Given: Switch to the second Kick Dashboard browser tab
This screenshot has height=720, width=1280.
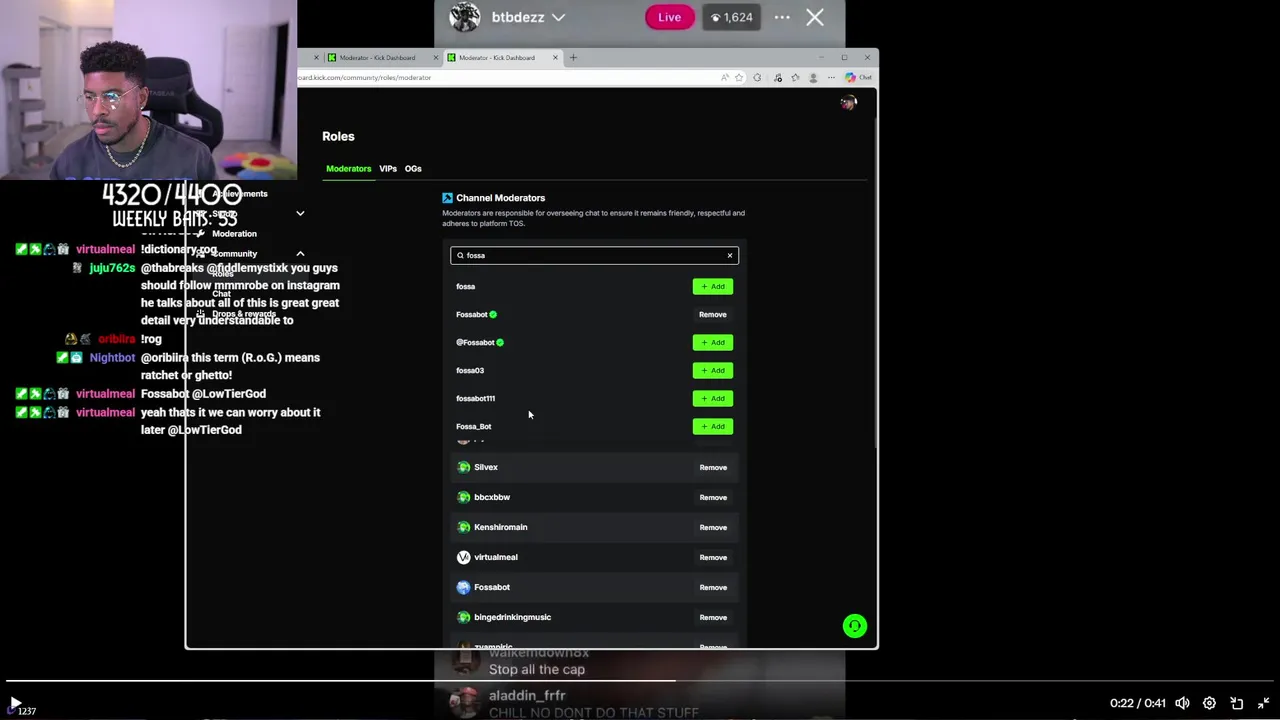Looking at the screenshot, I should [504, 58].
